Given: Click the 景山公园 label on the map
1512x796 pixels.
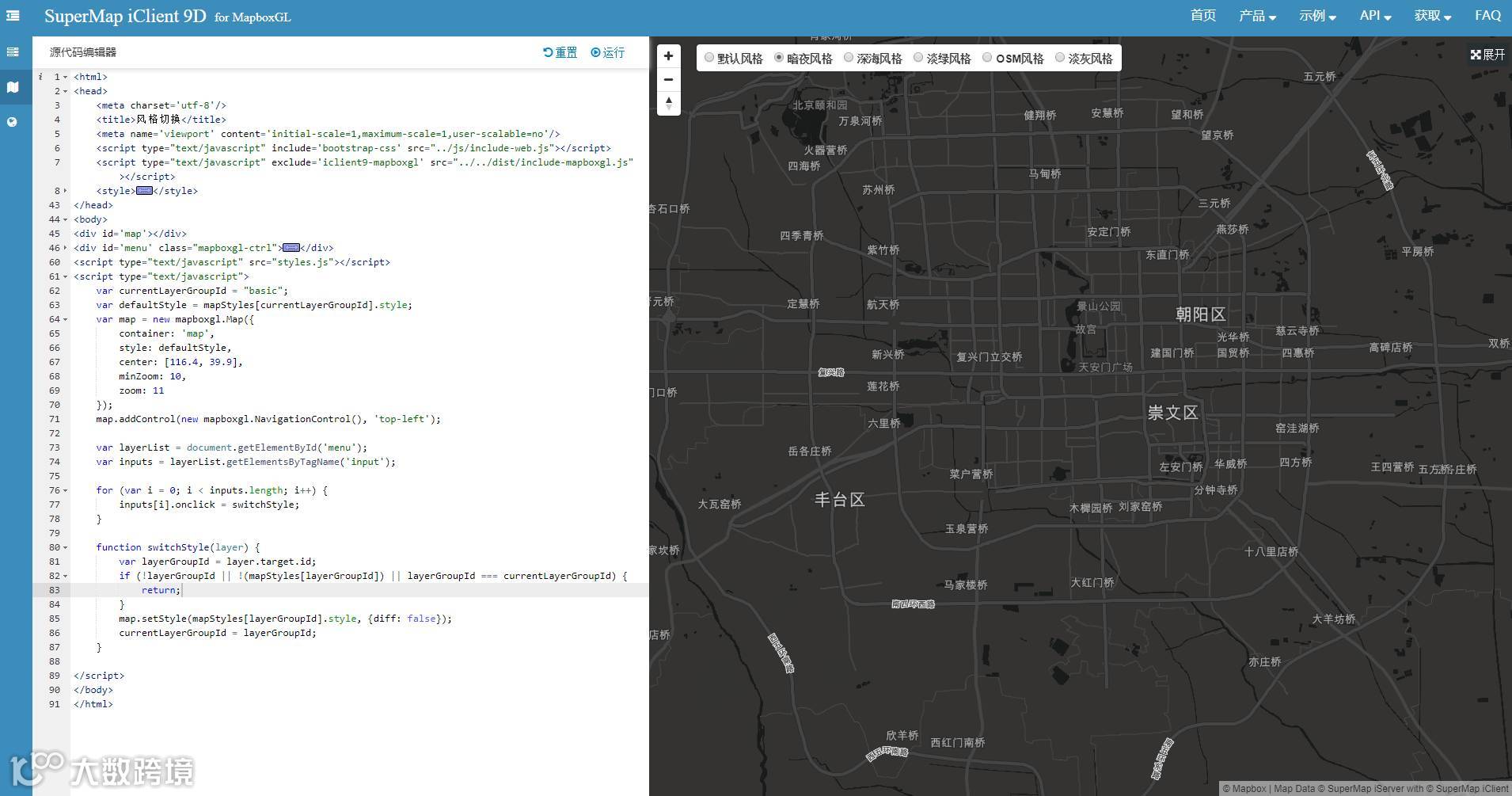Looking at the screenshot, I should [1099, 307].
